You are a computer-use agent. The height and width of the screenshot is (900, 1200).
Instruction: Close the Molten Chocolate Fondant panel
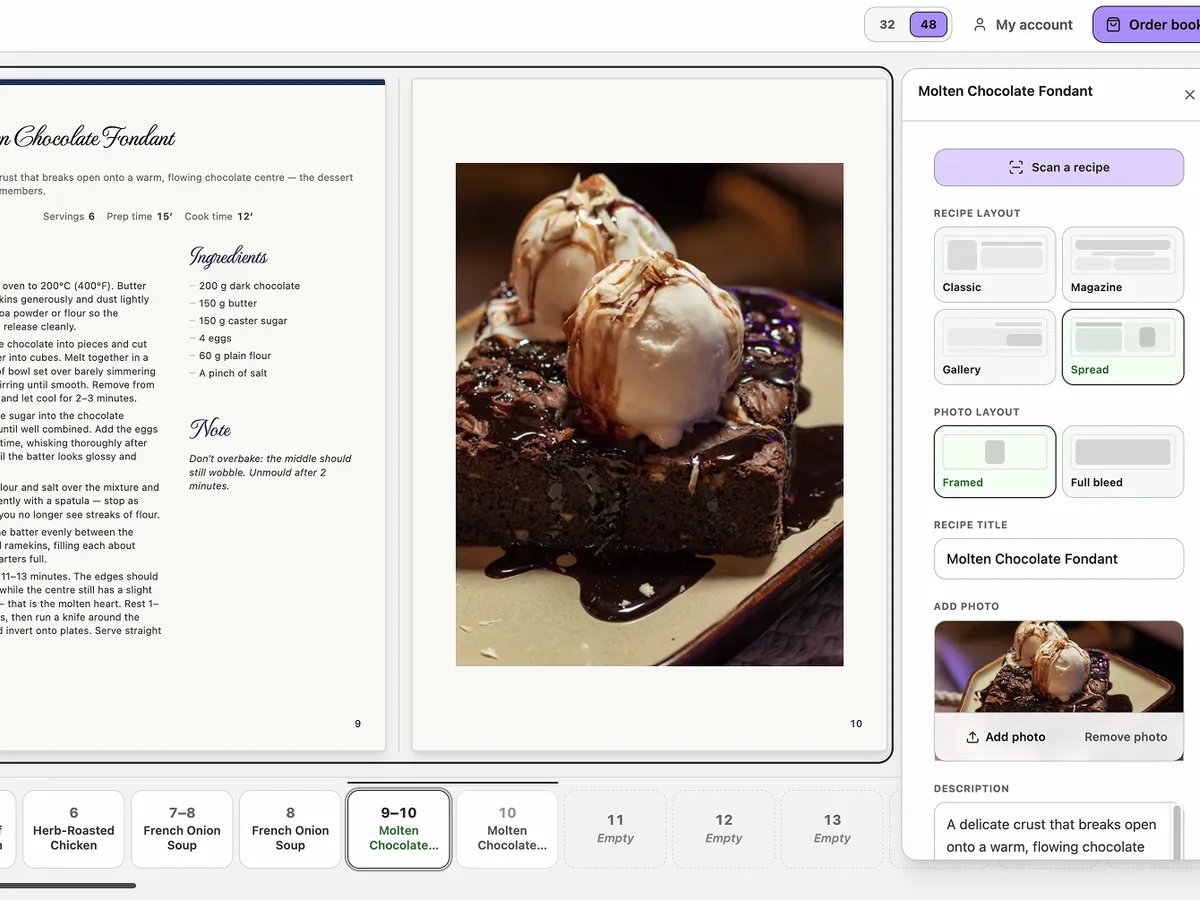(1189, 95)
